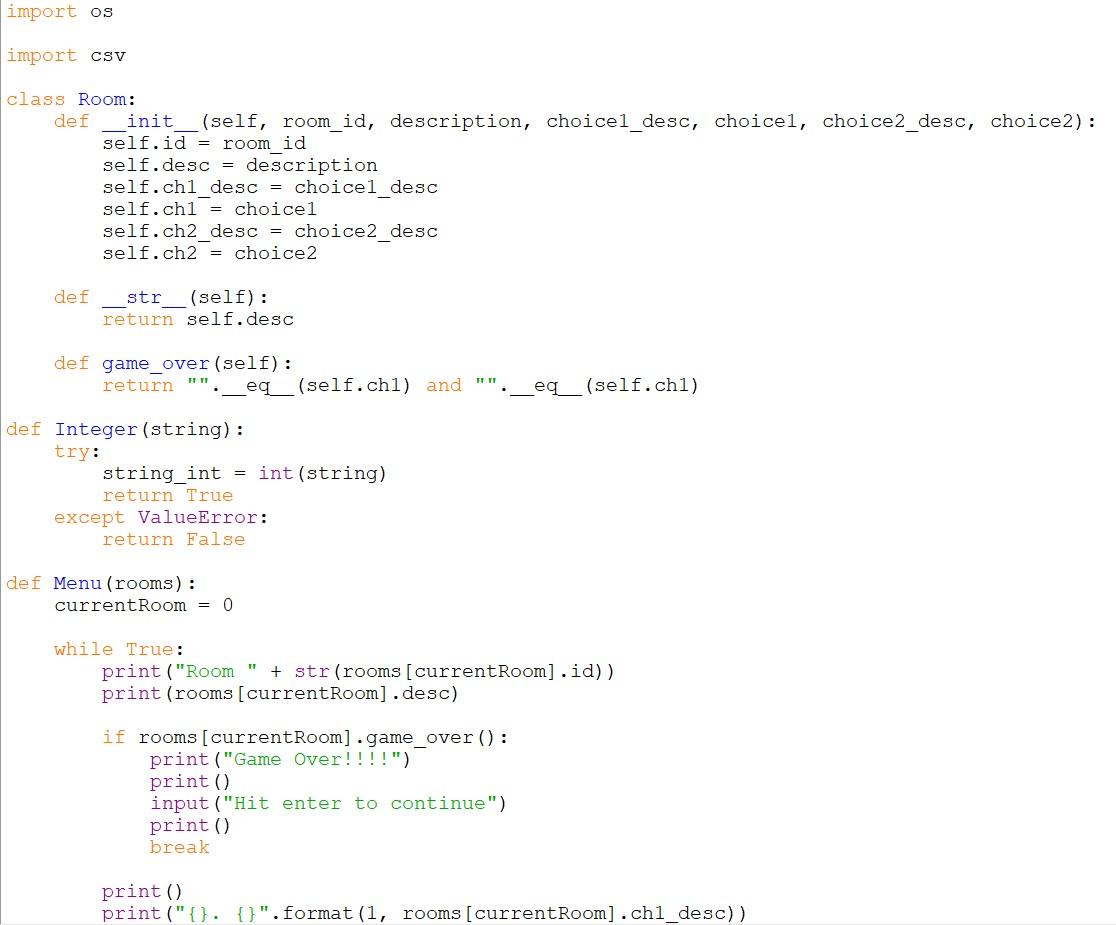
Task: Click the 'if rooms[currentRoom].game_over():' line
Action: click(305, 738)
